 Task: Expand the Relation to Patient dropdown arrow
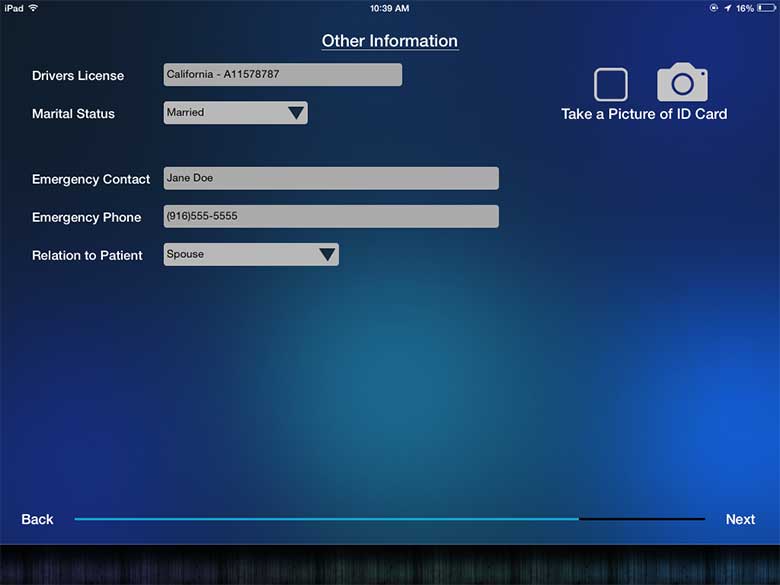[327, 254]
